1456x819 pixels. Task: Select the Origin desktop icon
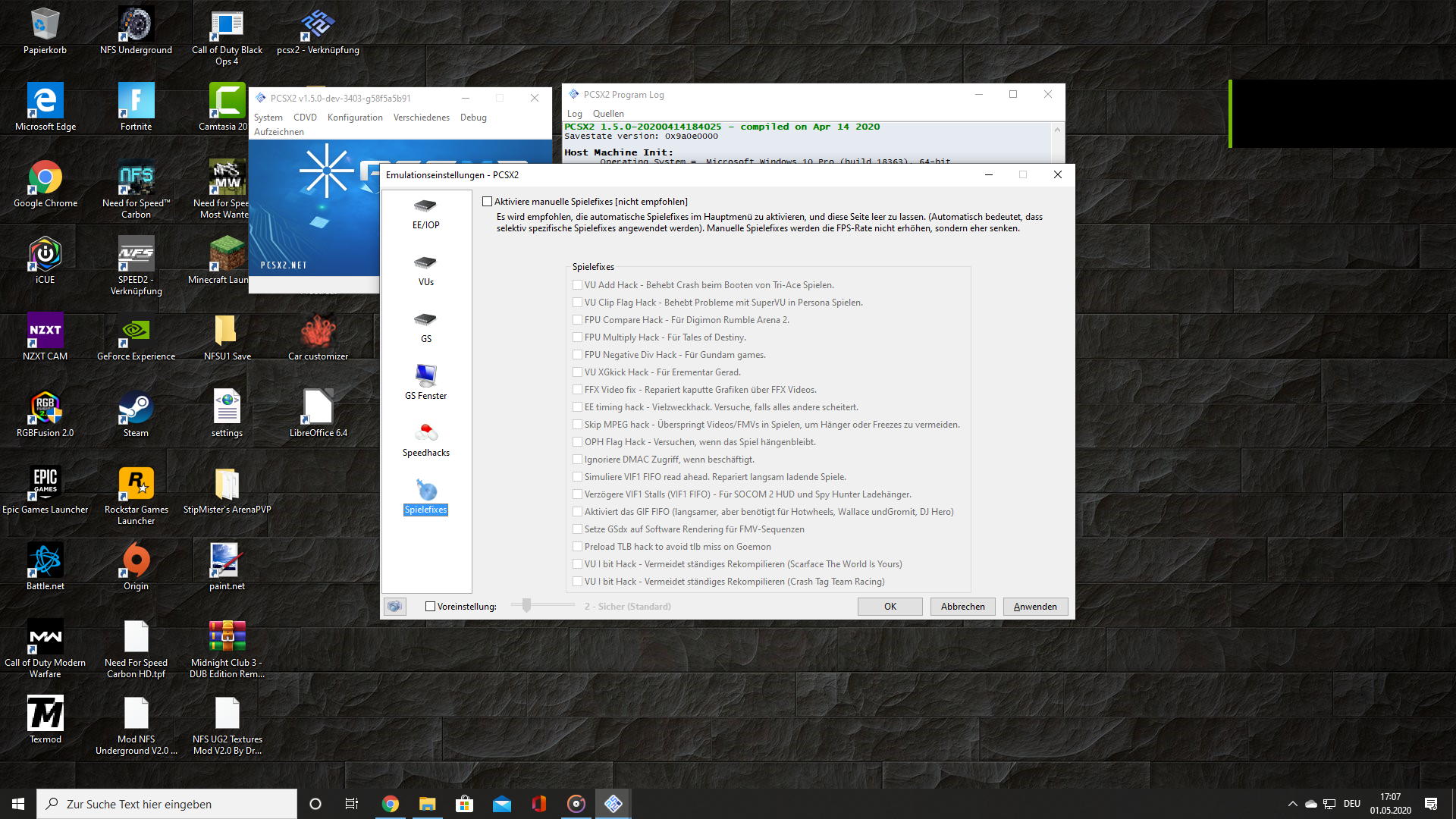pyautogui.click(x=136, y=567)
